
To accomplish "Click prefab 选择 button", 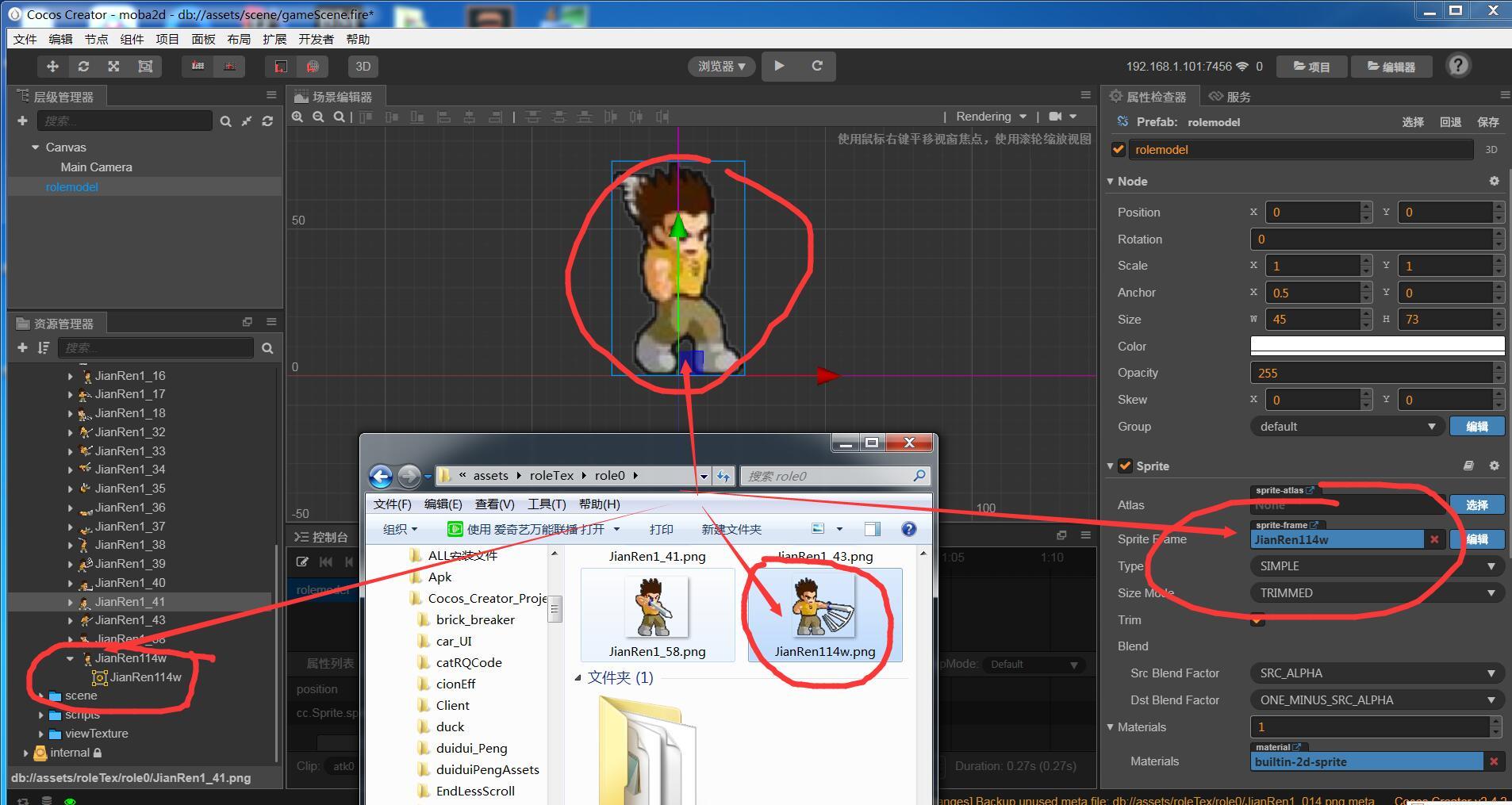I will tap(1413, 122).
